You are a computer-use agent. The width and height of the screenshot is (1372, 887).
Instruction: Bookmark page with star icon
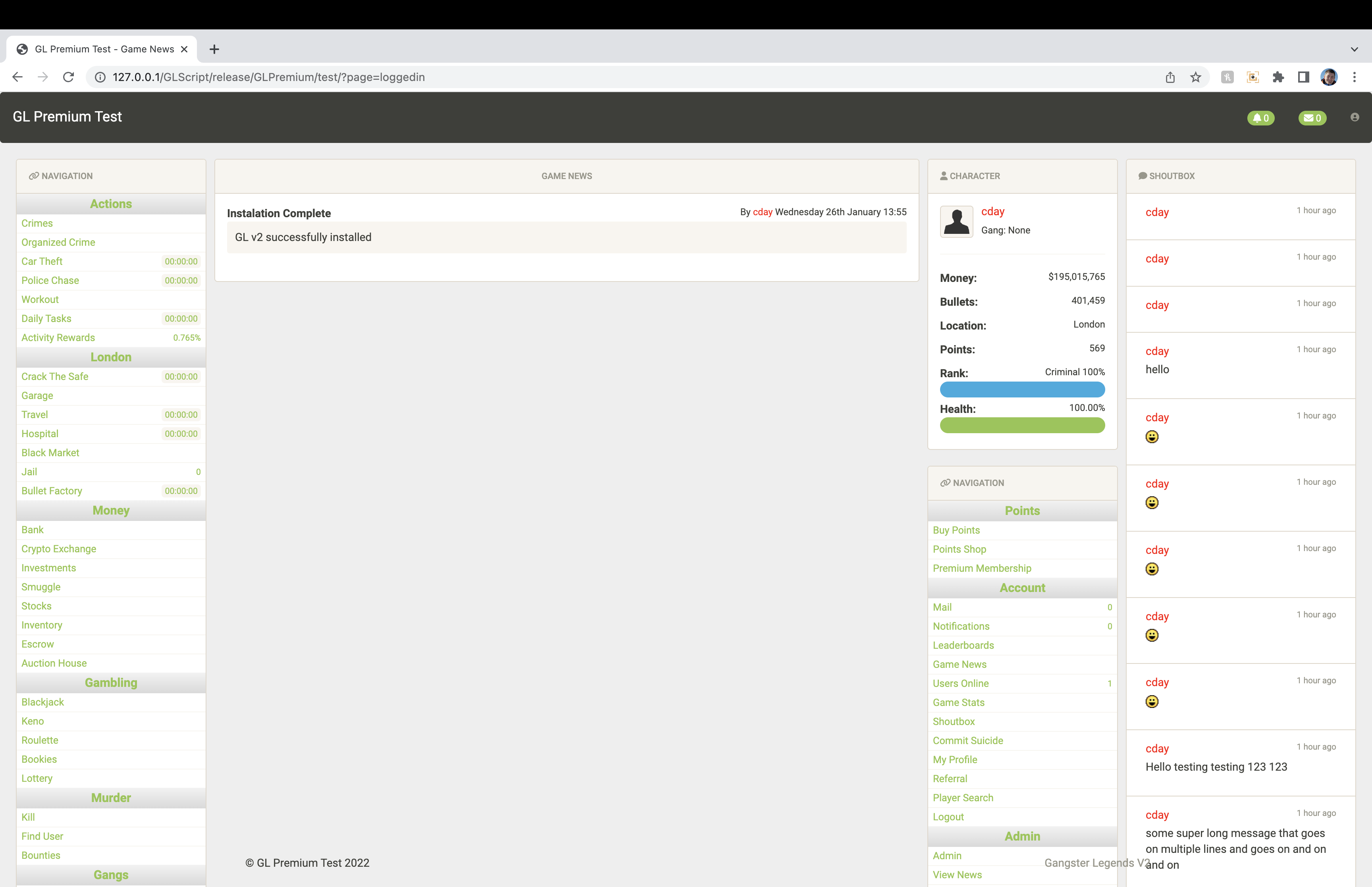pos(1196,77)
